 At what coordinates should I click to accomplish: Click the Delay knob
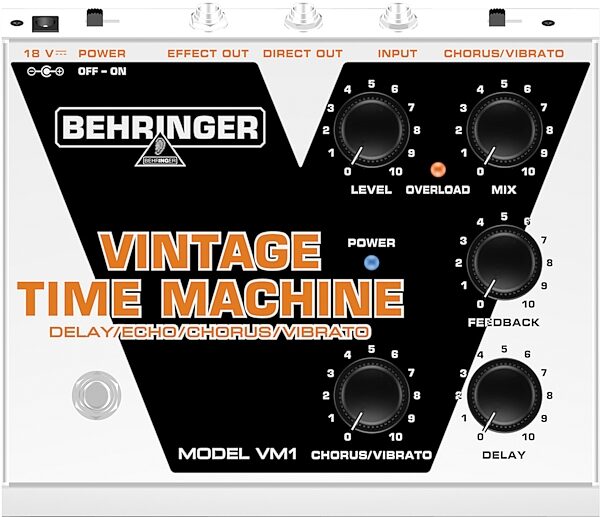point(504,395)
